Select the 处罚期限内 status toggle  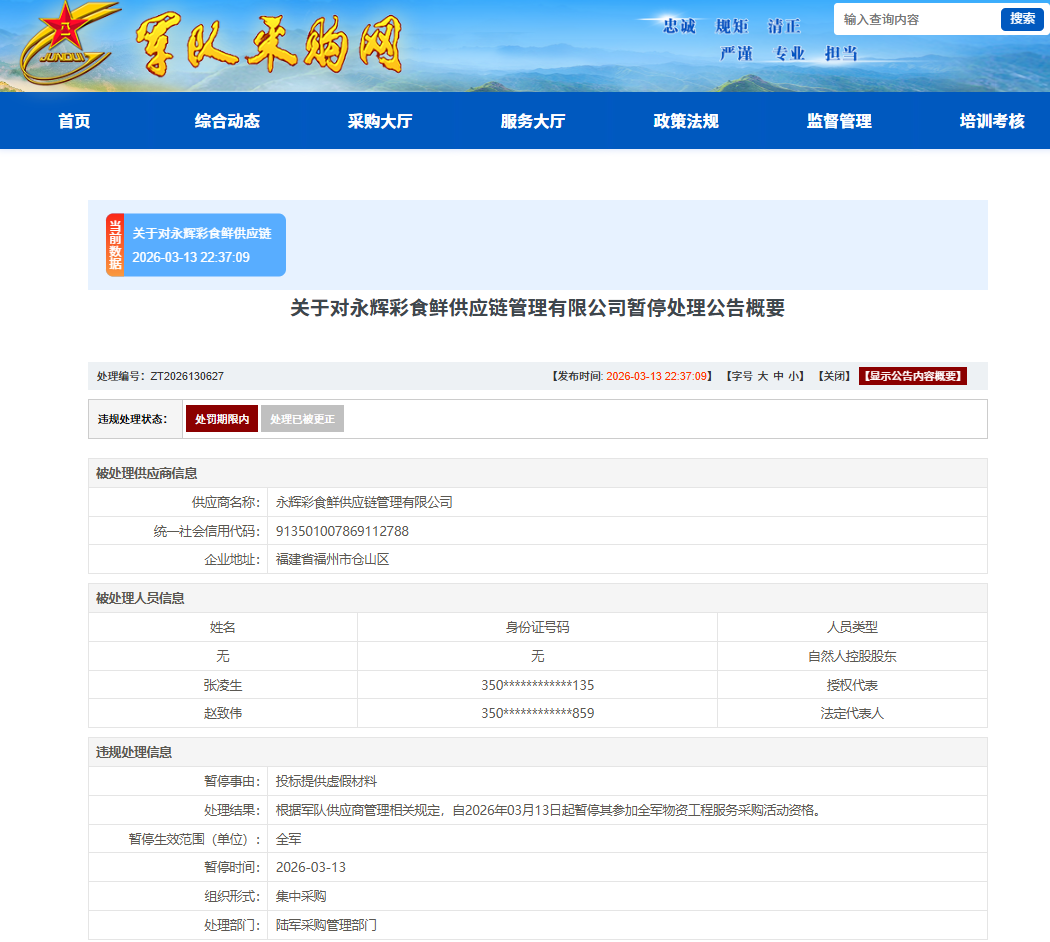[x=220, y=418]
